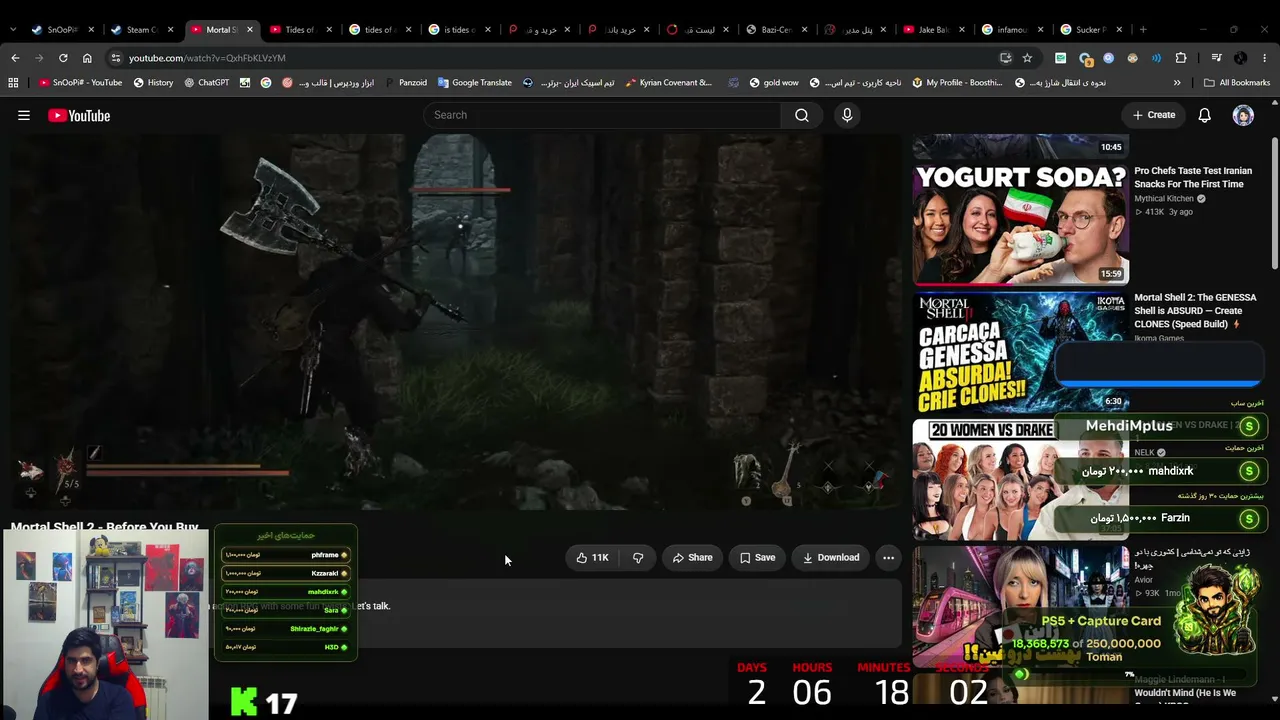Open the YOGURT SODA video thumbnail

coord(1021,224)
